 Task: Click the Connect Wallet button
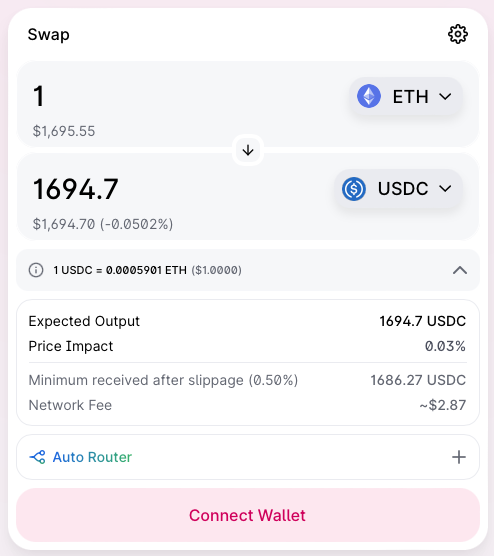click(x=248, y=515)
